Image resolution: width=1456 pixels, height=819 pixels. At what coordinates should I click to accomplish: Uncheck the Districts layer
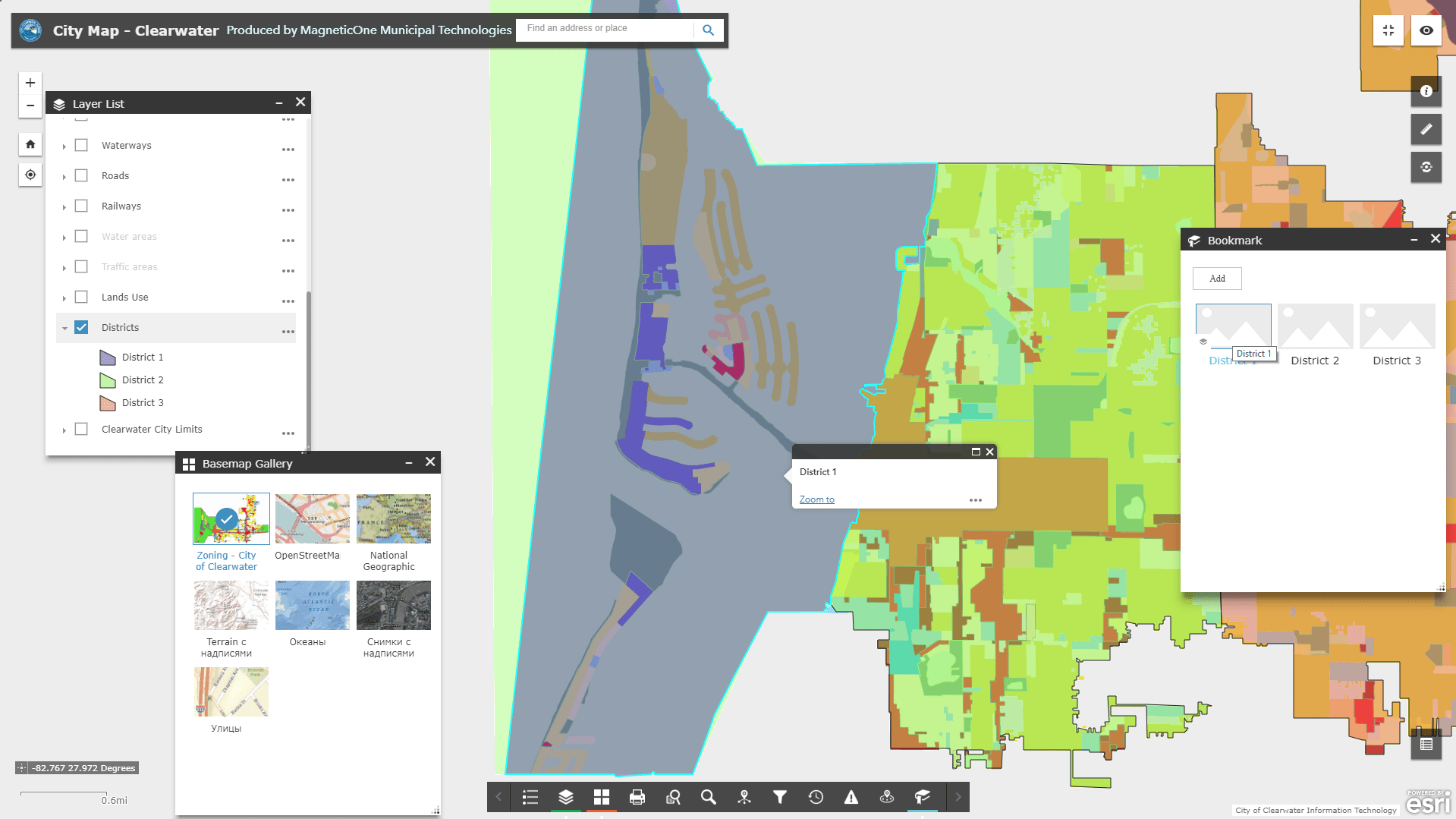point(81,327)
